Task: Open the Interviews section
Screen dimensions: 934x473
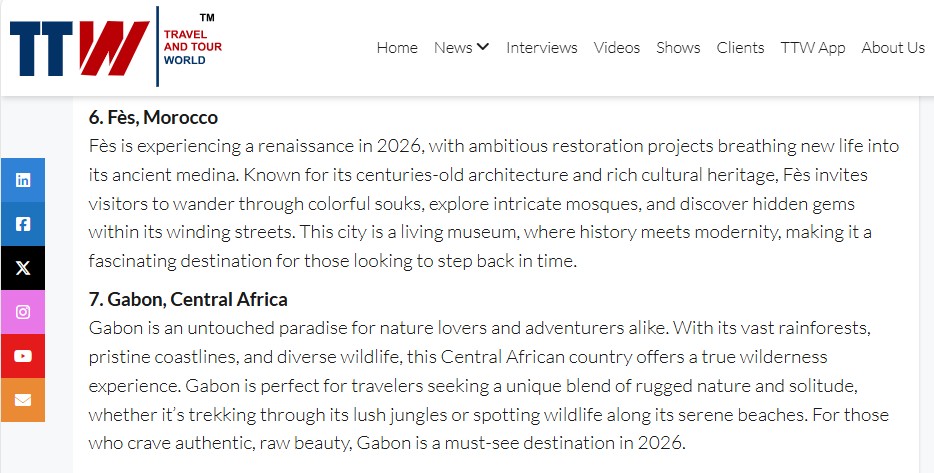Action: (x=541, y=47)
